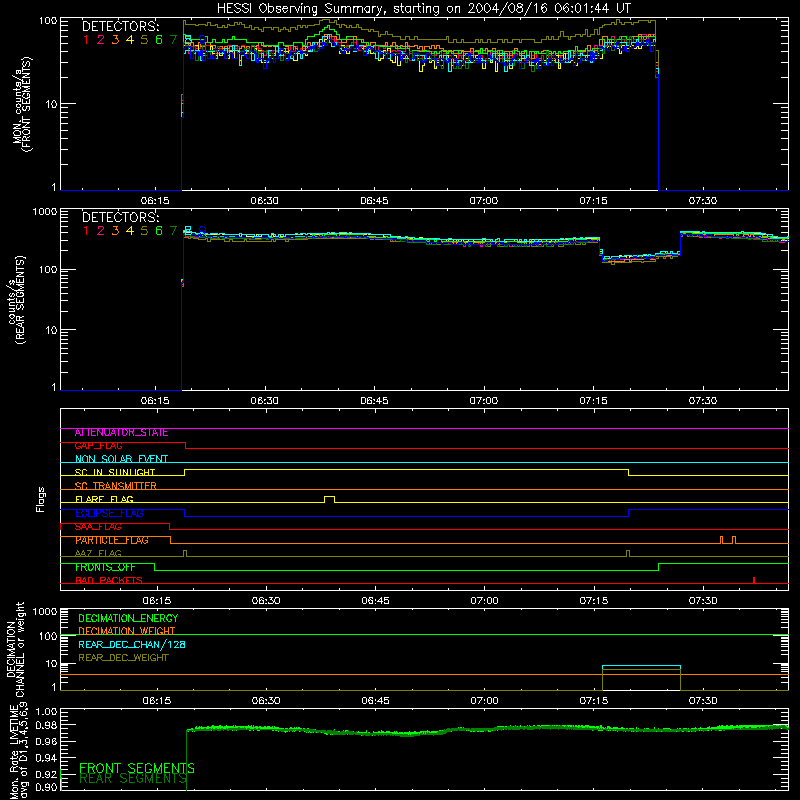Click the 0.94 value on livetime axis
This screenshot has width=800, height=800.
tap(46, 759)
